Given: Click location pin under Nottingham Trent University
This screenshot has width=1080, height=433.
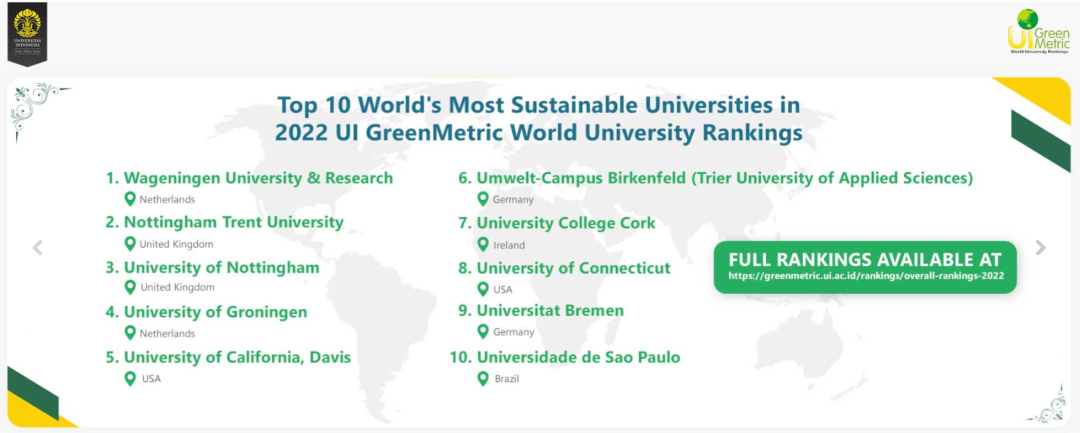Looking at the screenshot, I should (x=129, y=244).
